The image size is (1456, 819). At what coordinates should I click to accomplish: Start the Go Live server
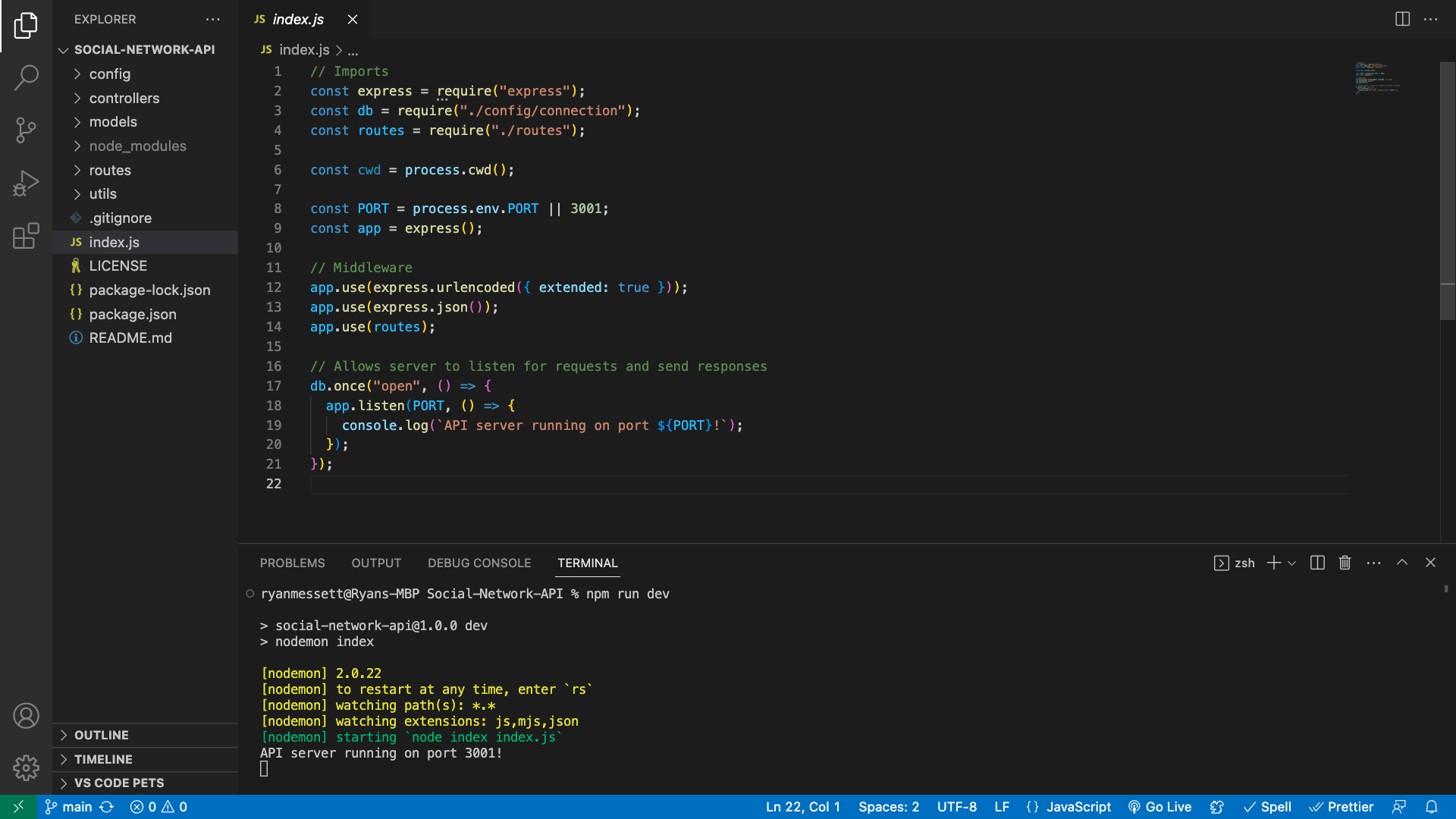click(1159, 806)
